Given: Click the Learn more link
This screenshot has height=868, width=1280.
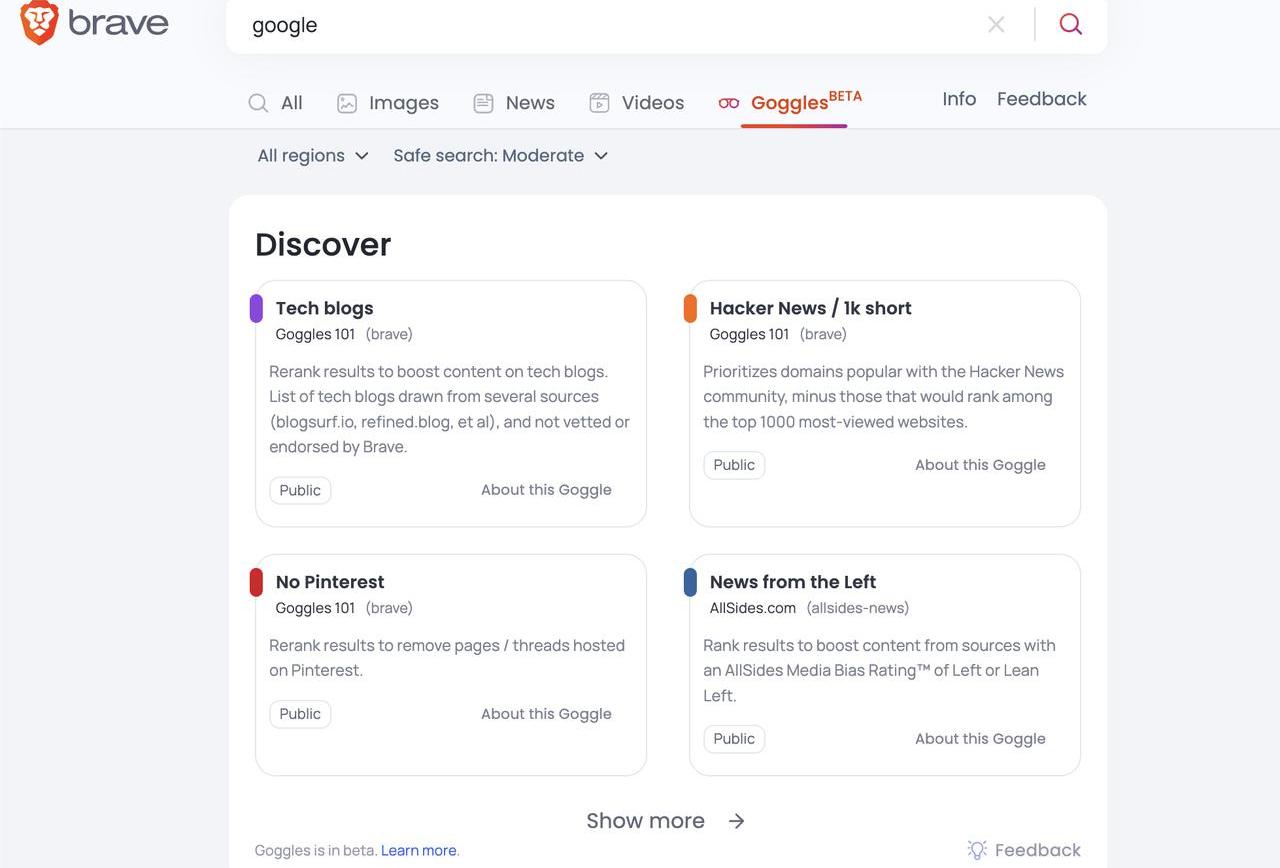Looking at the screenshot, I should click(x=419, y=851).
